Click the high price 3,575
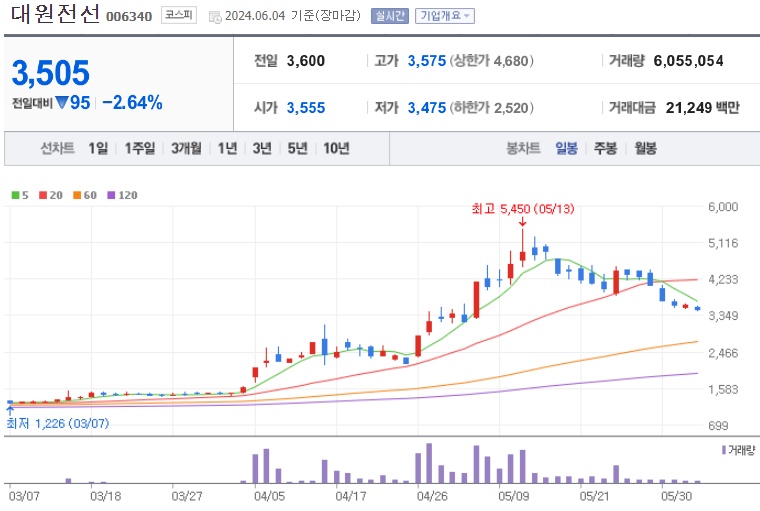760x511 pixels. pos(427,61)
